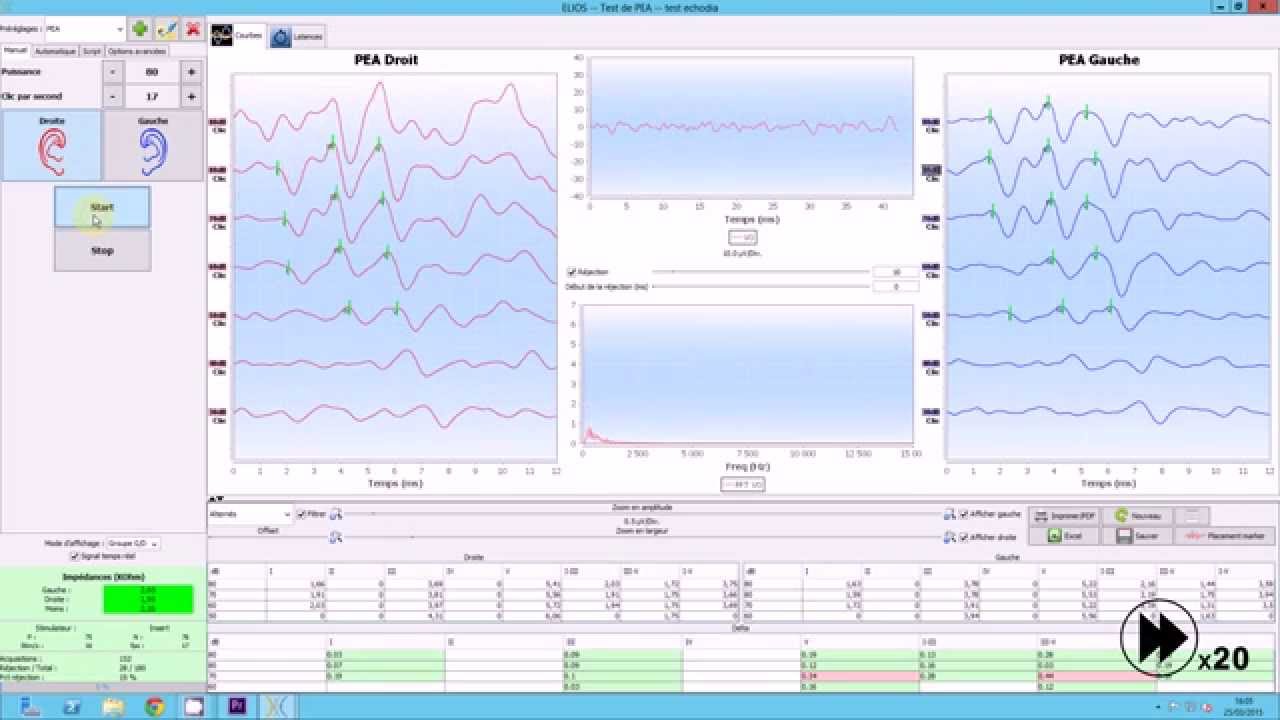This screenshot has height=720, width=1280.
Task: Click the magnifier icon beside Afficher gauche
Action: 950,514
